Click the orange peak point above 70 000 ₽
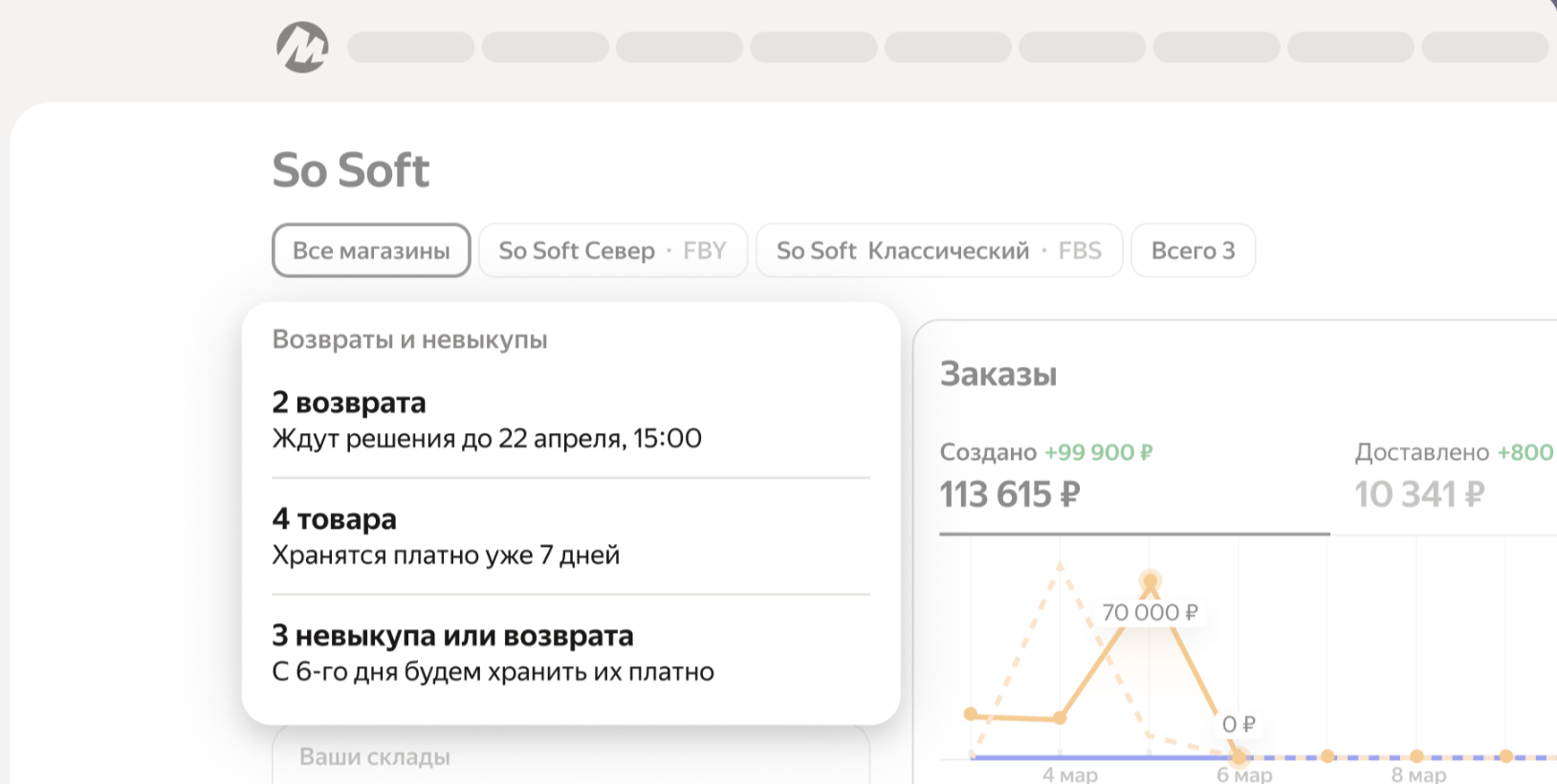 (x=1150, y=580)
